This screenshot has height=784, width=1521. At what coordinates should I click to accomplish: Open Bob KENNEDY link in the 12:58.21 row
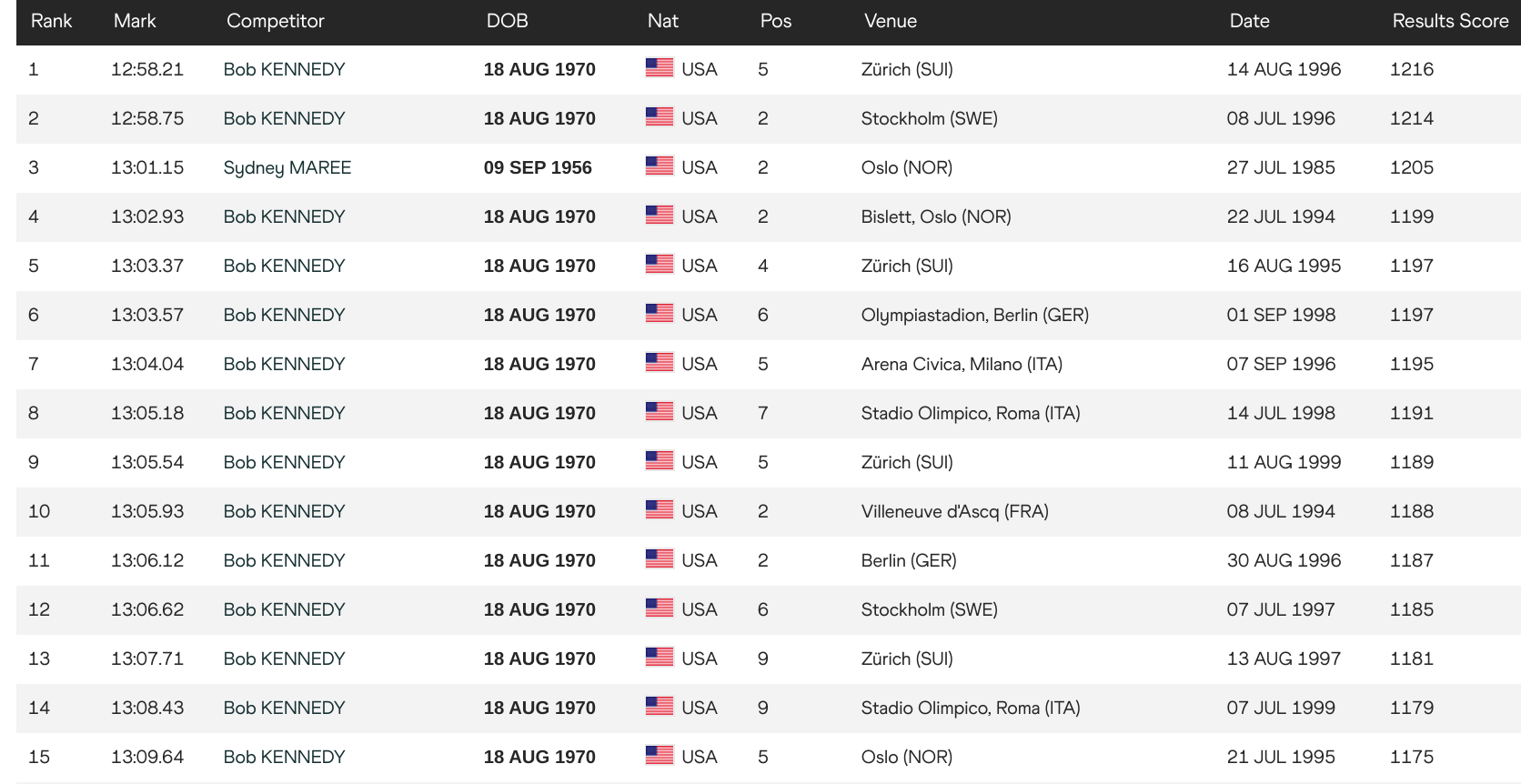click(285, 69)
